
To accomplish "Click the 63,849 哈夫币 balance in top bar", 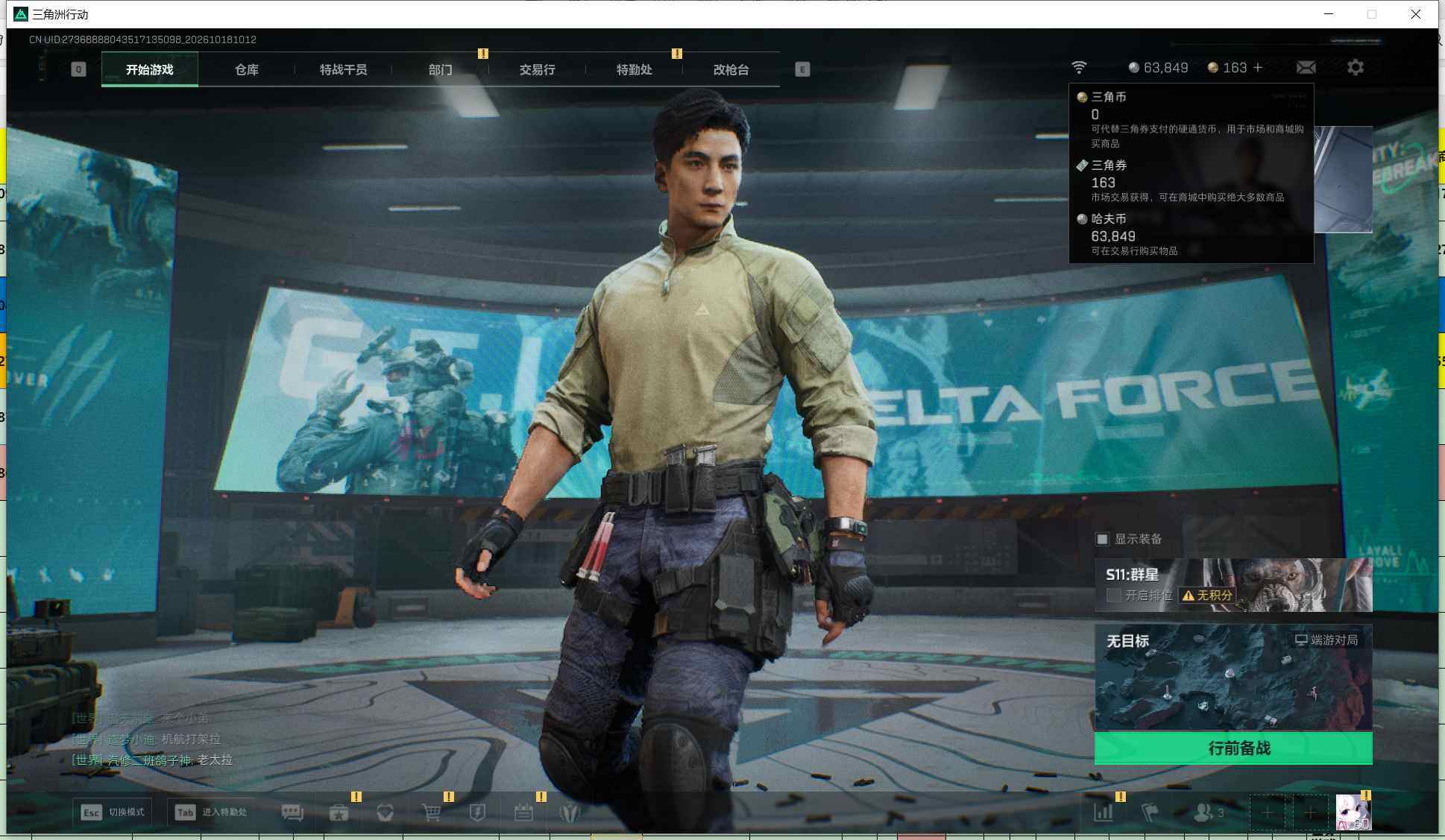I will click(x=1158, y=68).
